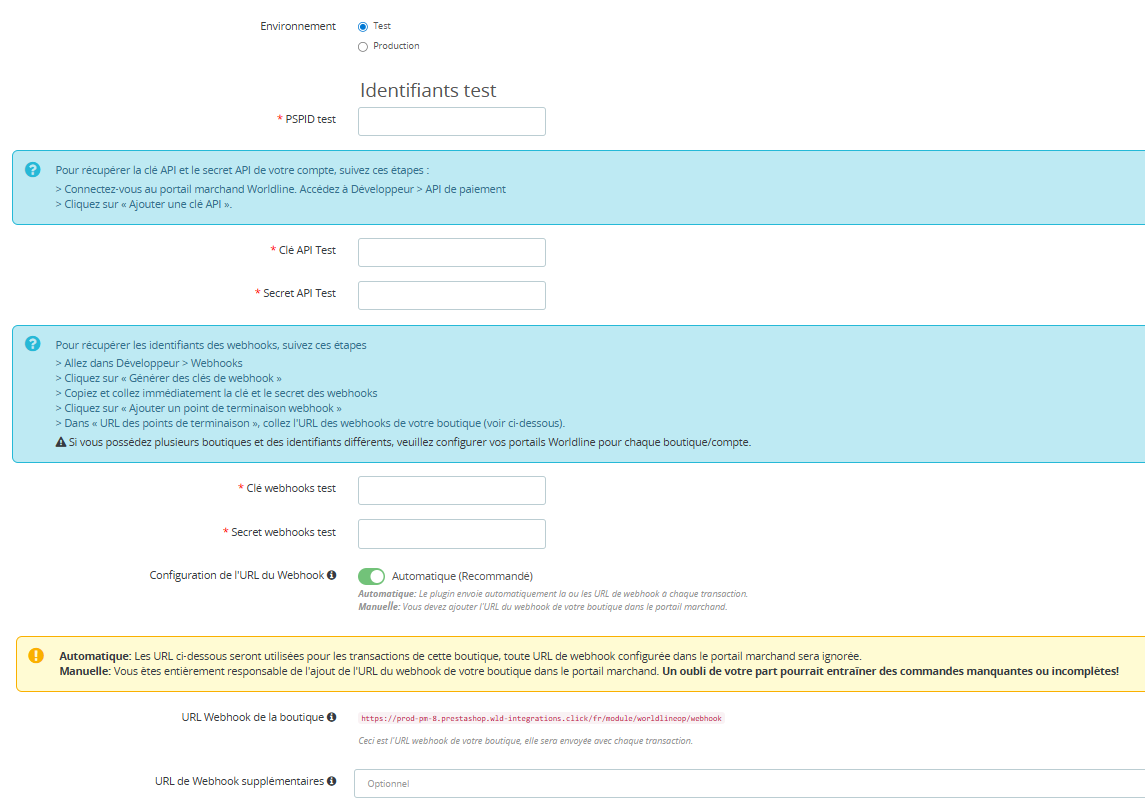This screenshot has width=1145, height=803.
Task: Click into the Secret API Test field
Action: pyautogui.click(x=451, y=295)
